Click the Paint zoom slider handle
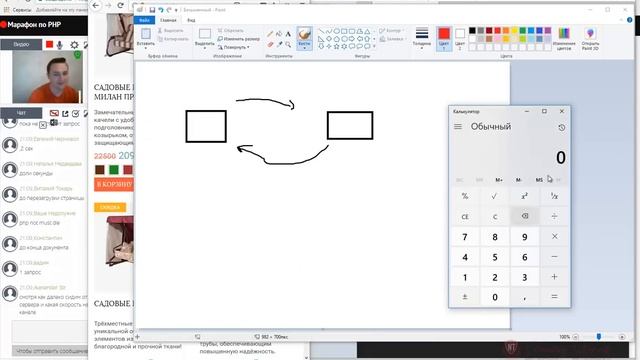The width and height of the screenshot is (640, 360). pos(599,337)
